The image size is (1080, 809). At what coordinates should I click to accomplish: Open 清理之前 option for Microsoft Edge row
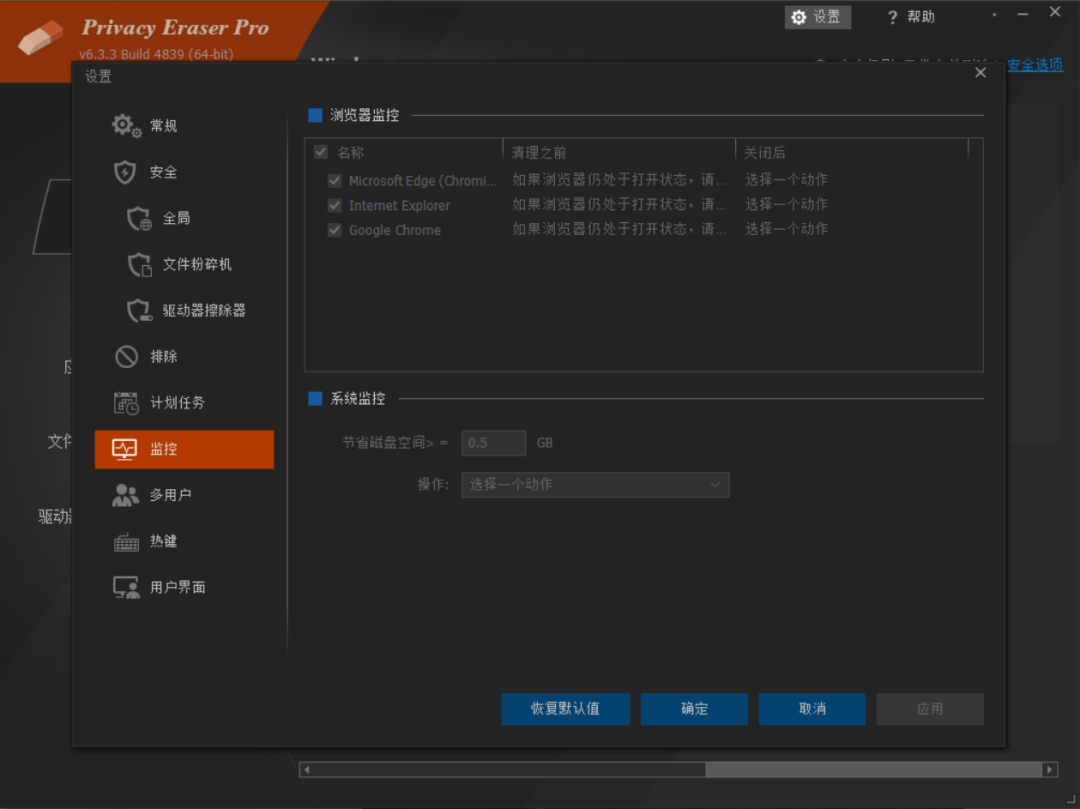[x=619, y=180]
